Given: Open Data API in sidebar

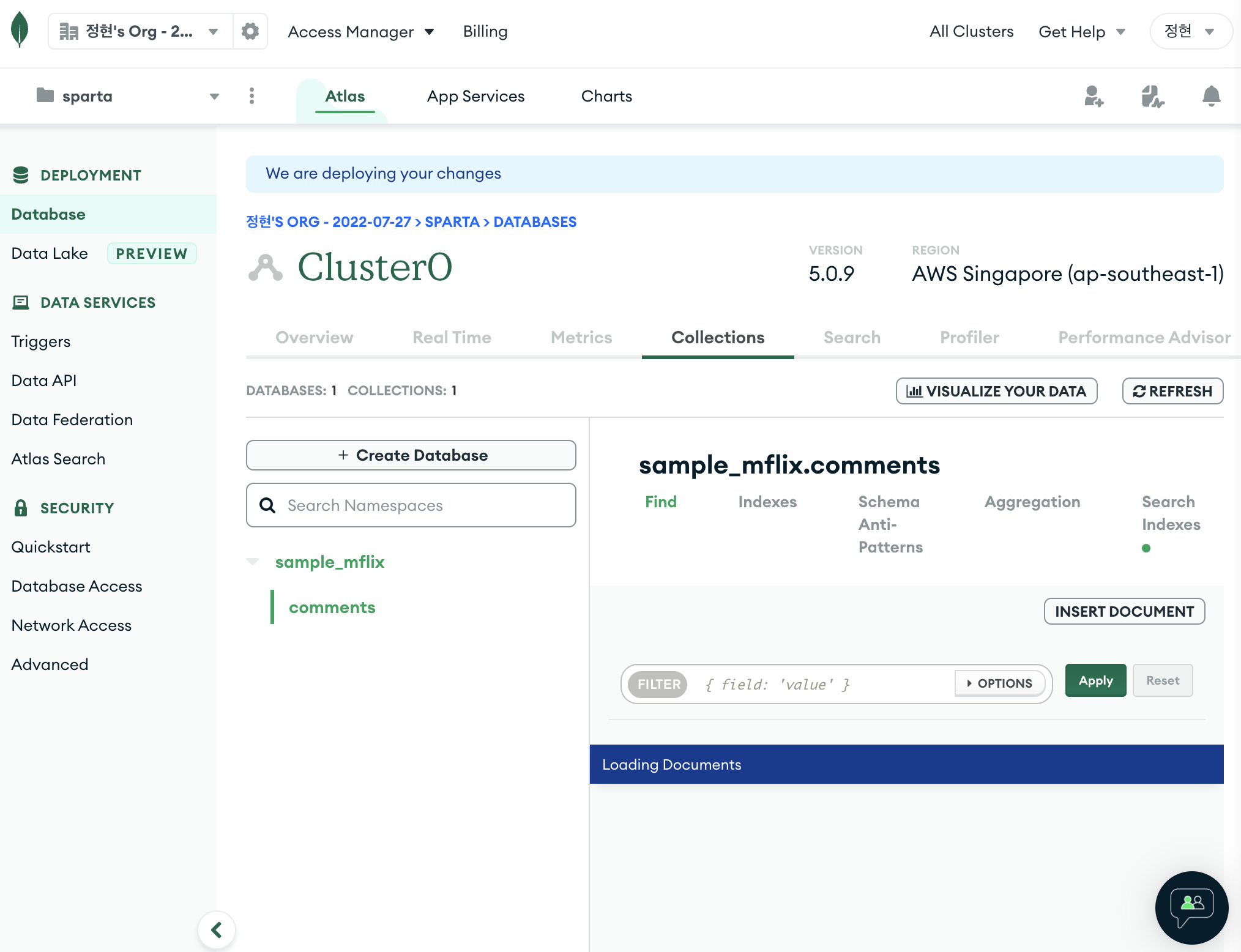Looking at the screenshot, I should (44, 381).
